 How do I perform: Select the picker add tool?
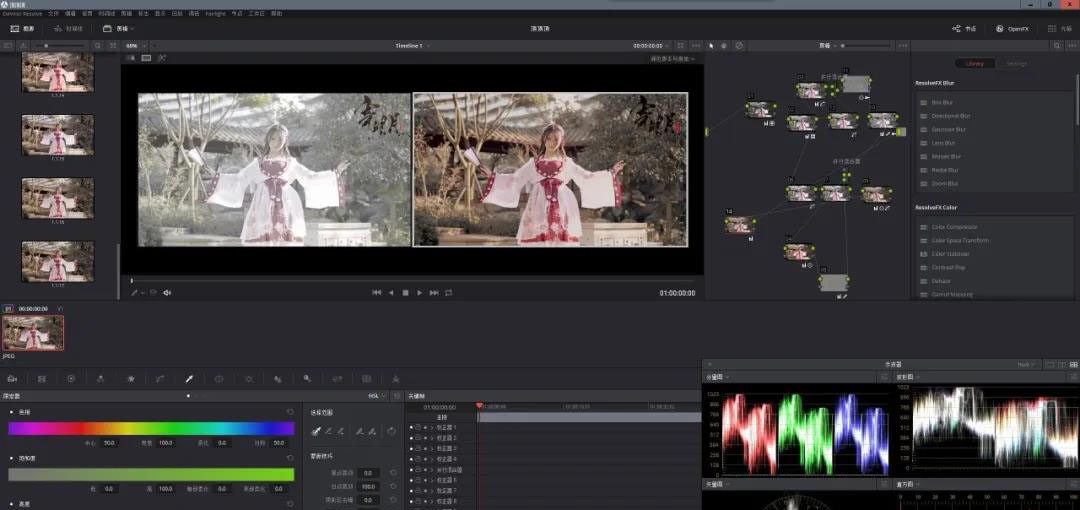340,431
